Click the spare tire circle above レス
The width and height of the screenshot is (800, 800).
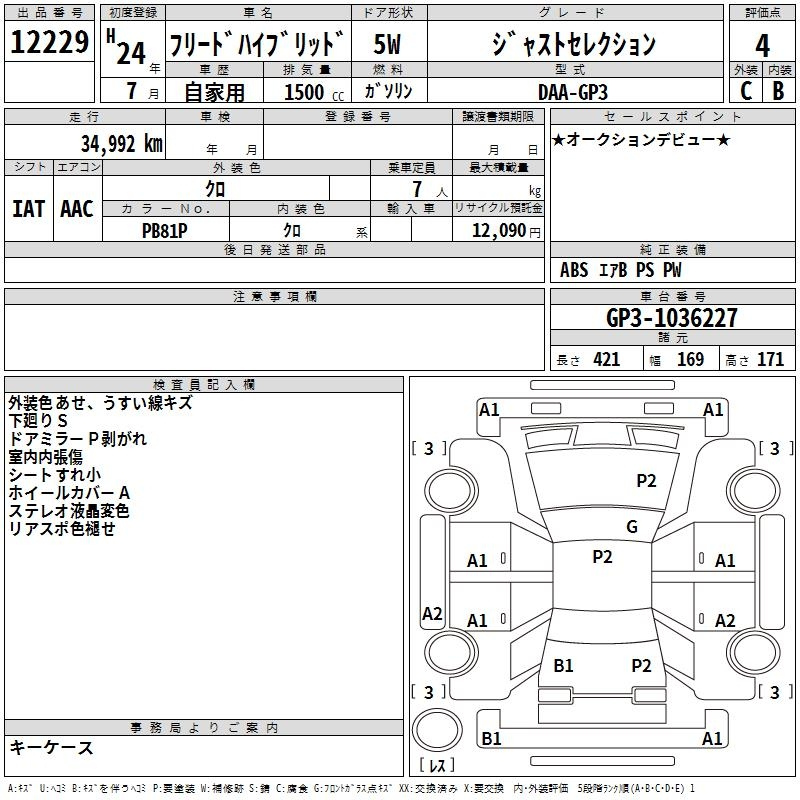tap(437, 730)
